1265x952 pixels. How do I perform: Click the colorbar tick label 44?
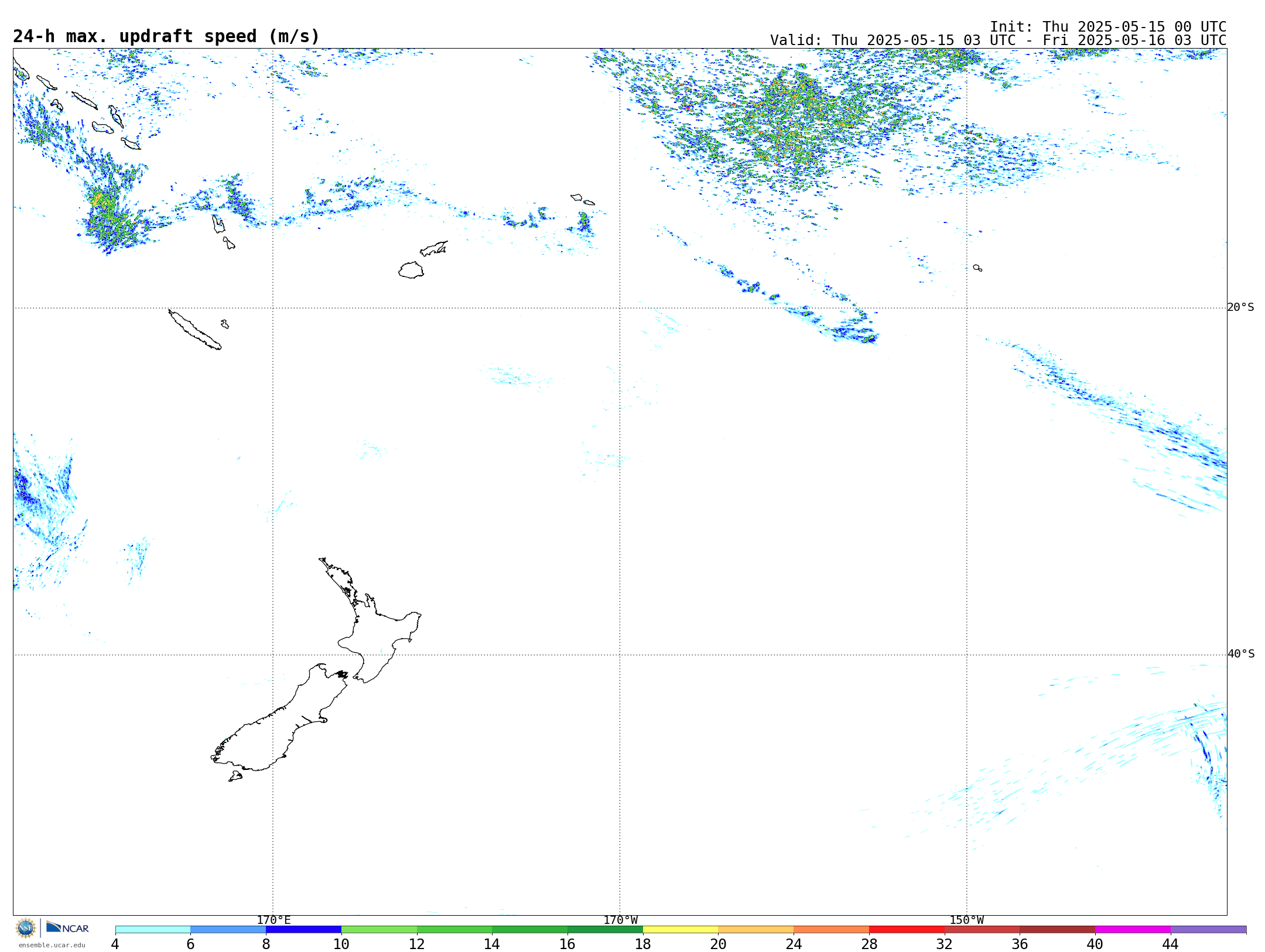coord(1171,944)
